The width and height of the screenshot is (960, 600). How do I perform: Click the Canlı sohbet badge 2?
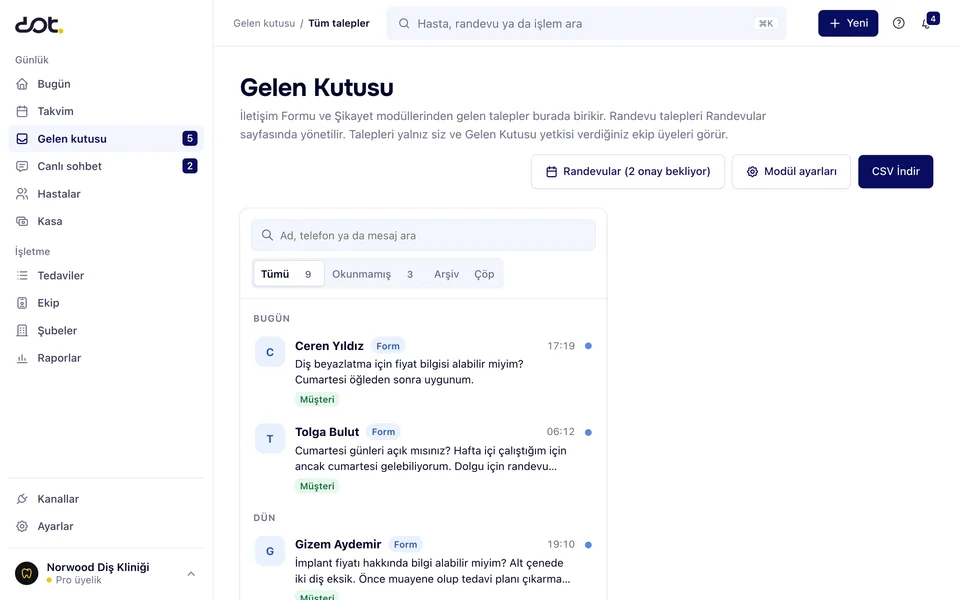[190, 166]
